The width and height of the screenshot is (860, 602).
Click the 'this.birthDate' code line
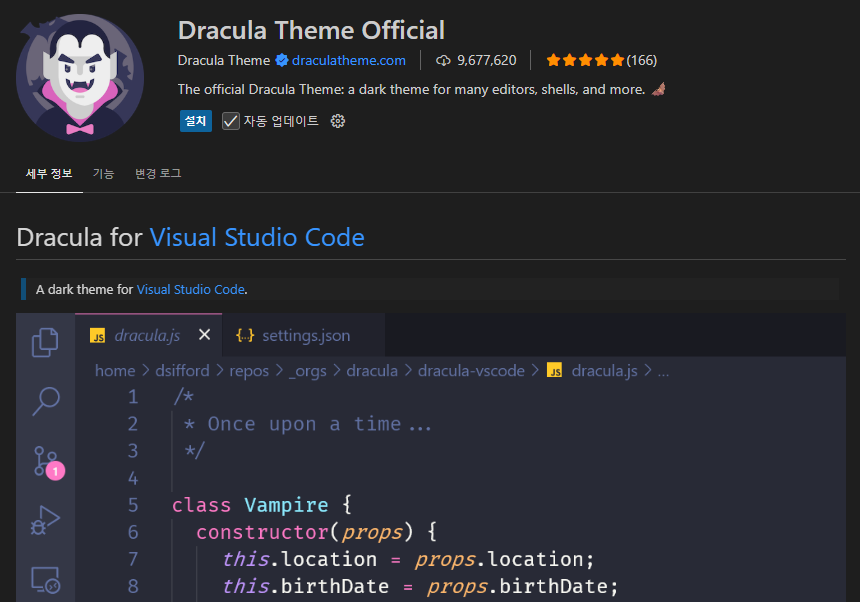pyautogui.click(x=420, y=586)
